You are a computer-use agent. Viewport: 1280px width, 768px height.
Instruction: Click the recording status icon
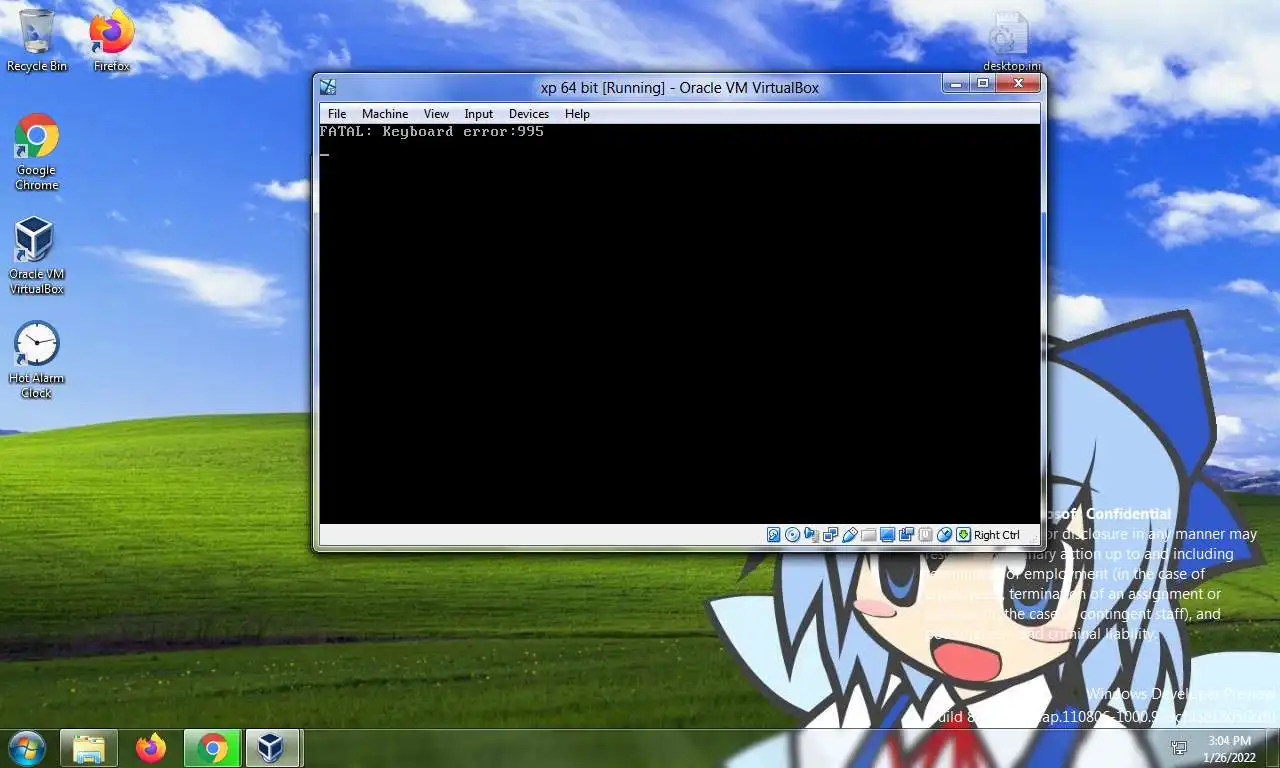coord(906,535)
